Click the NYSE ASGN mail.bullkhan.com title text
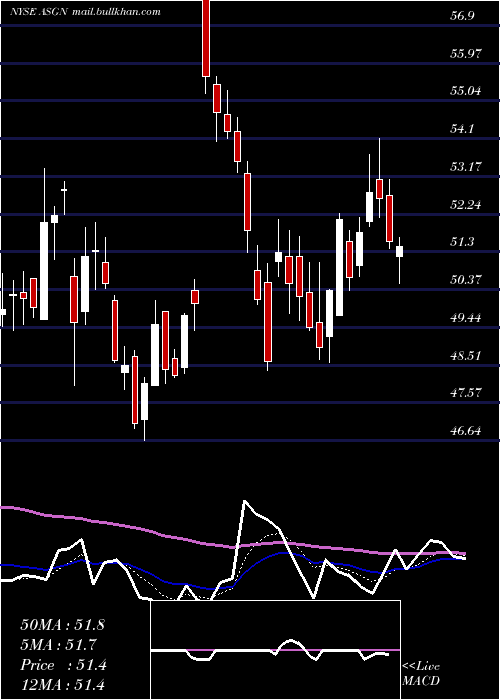The width and height of the screenshot is (500, 700). [85, 12]
